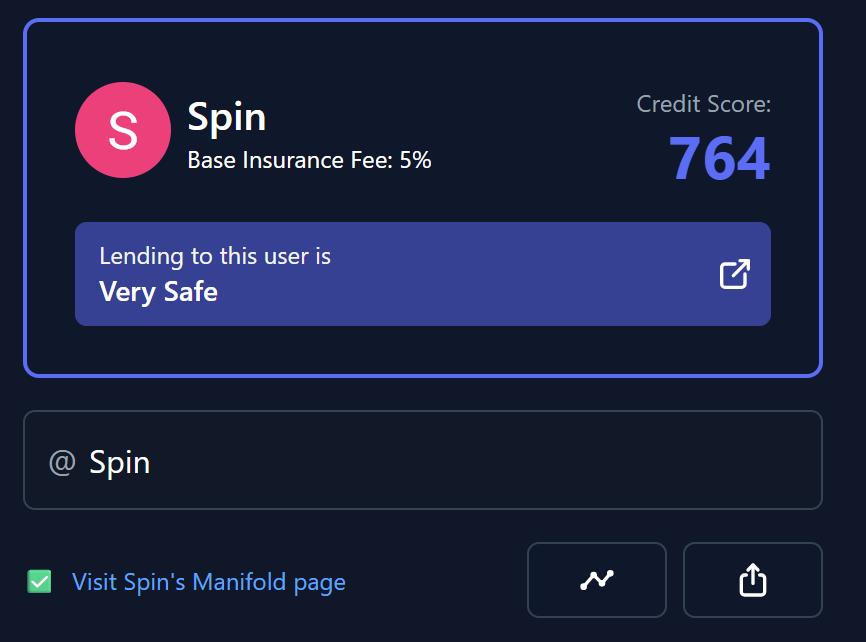Focus the username input containing Spin

[x=423, y=460]
